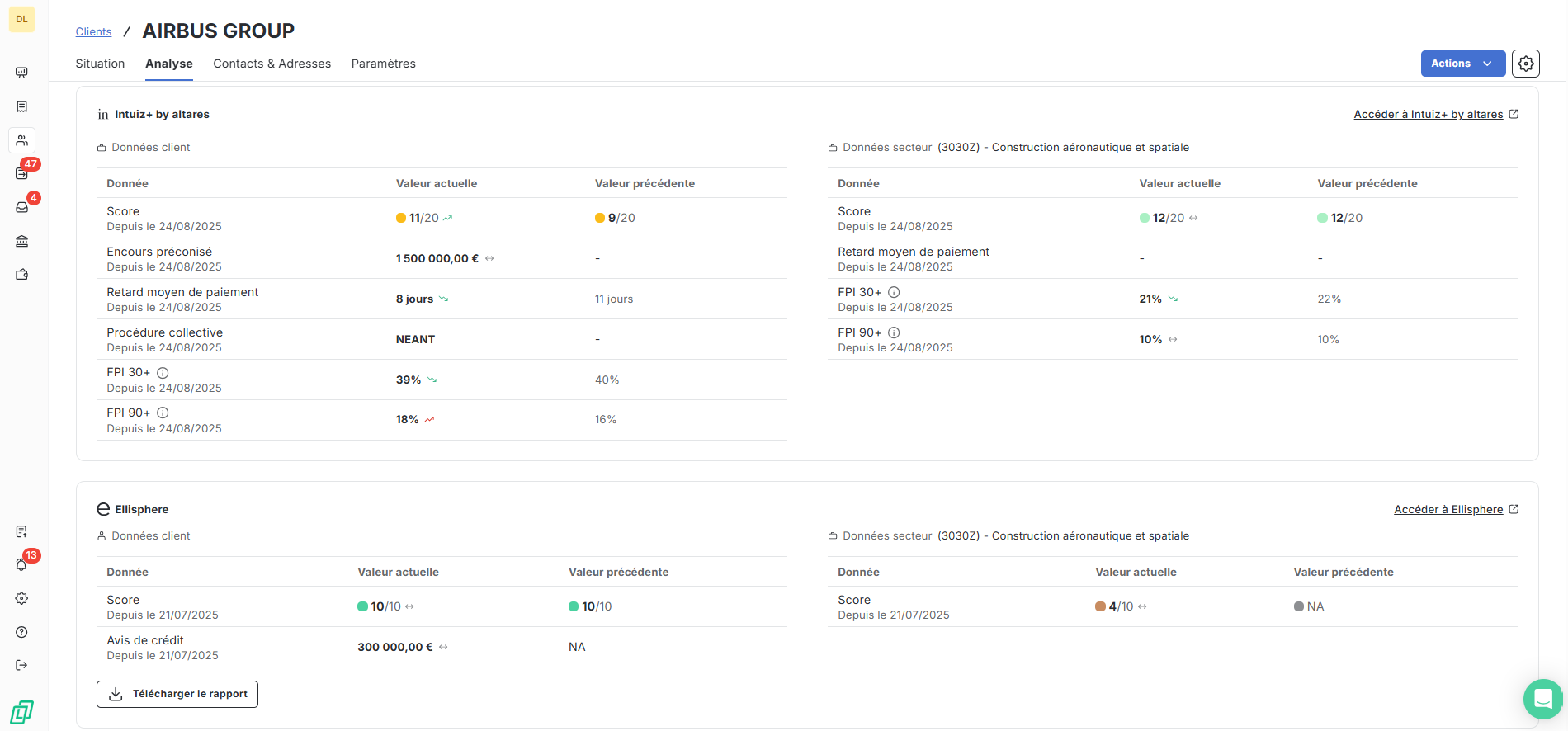Click the 9/20 previous client score

621,218
